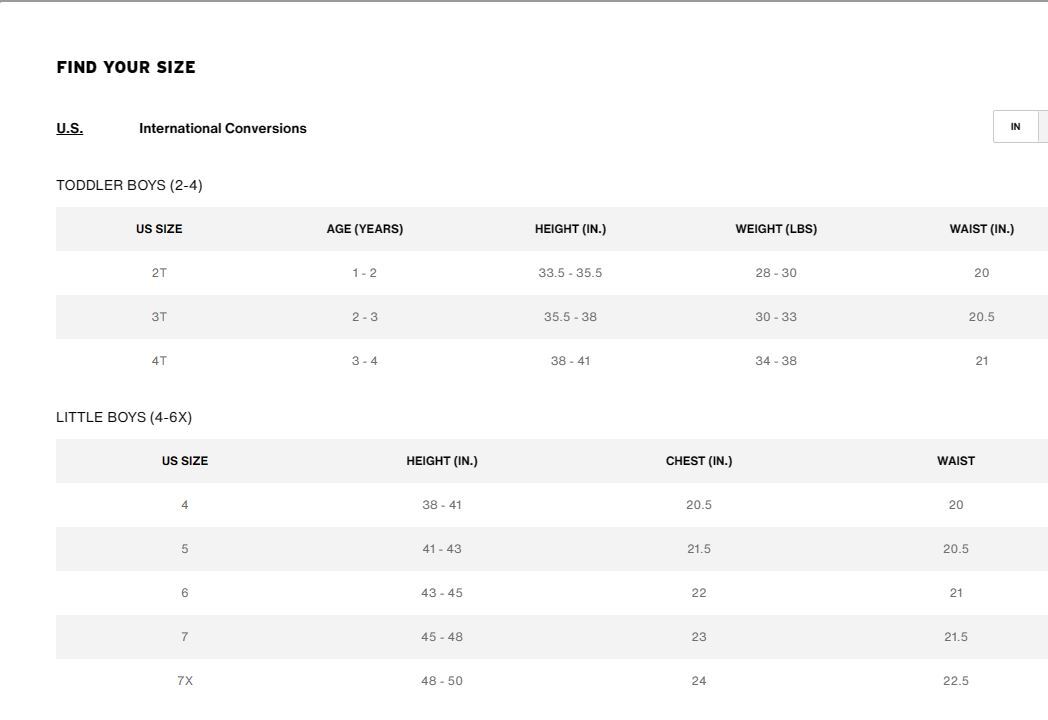Click the CHEST (IN.) column header
The width and height of the screenshot is (1048, 720).
click(x=699, y=461)
